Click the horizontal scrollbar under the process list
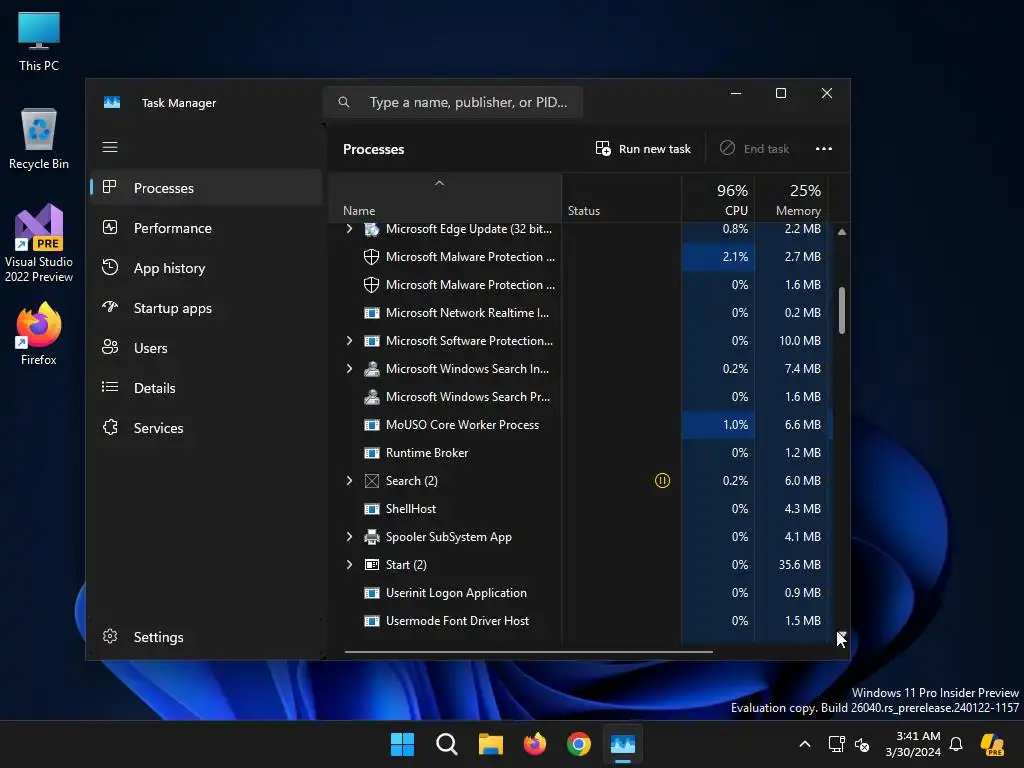Screen dimensions: 1024x768 (528, 651)
